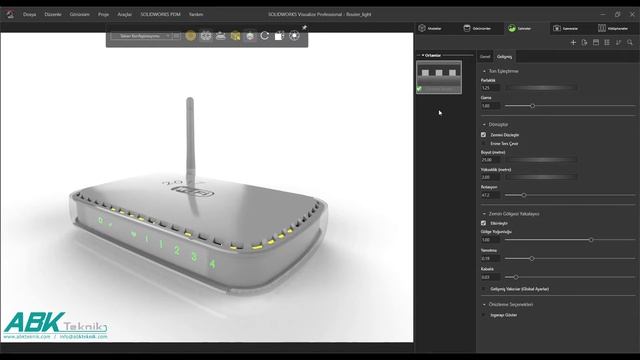Switch to the Görünümler palette tab
The height and width of the screenshot is (360, 640).
[x=477, y=28]
